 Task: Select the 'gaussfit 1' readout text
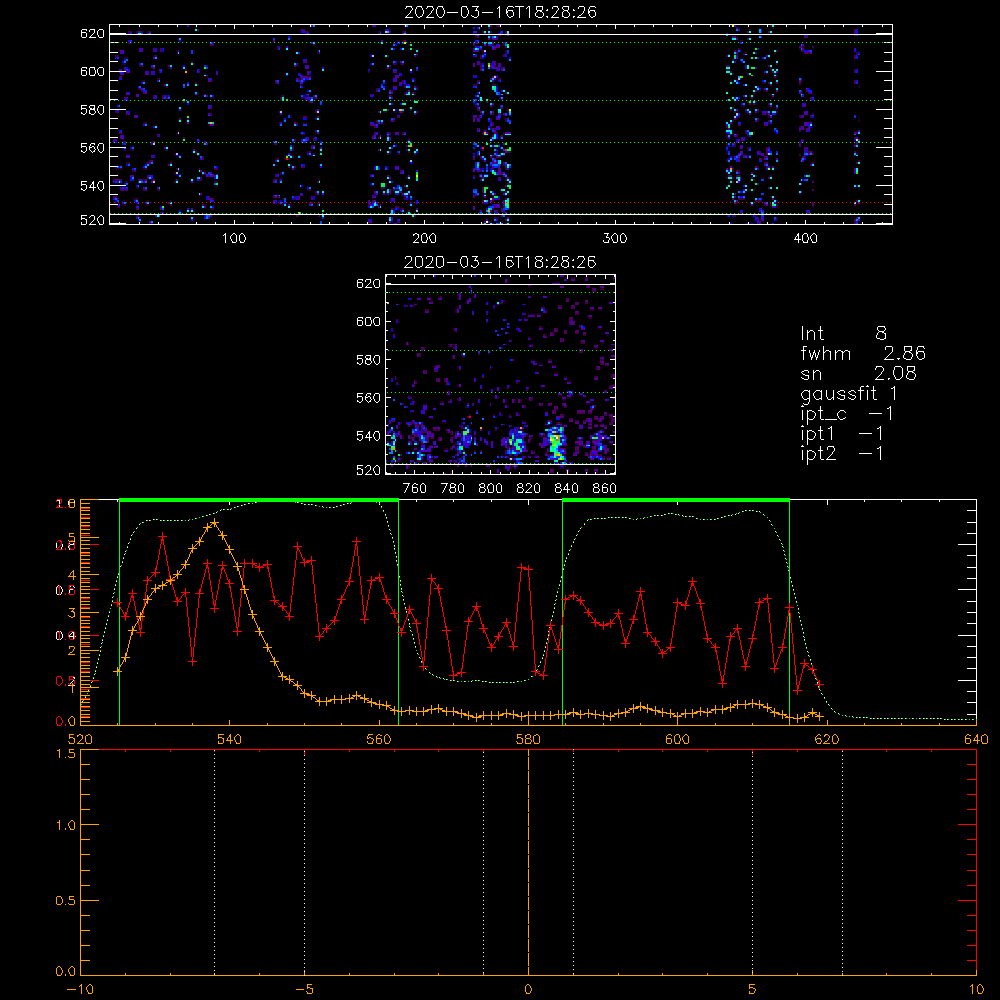[849, 393]
